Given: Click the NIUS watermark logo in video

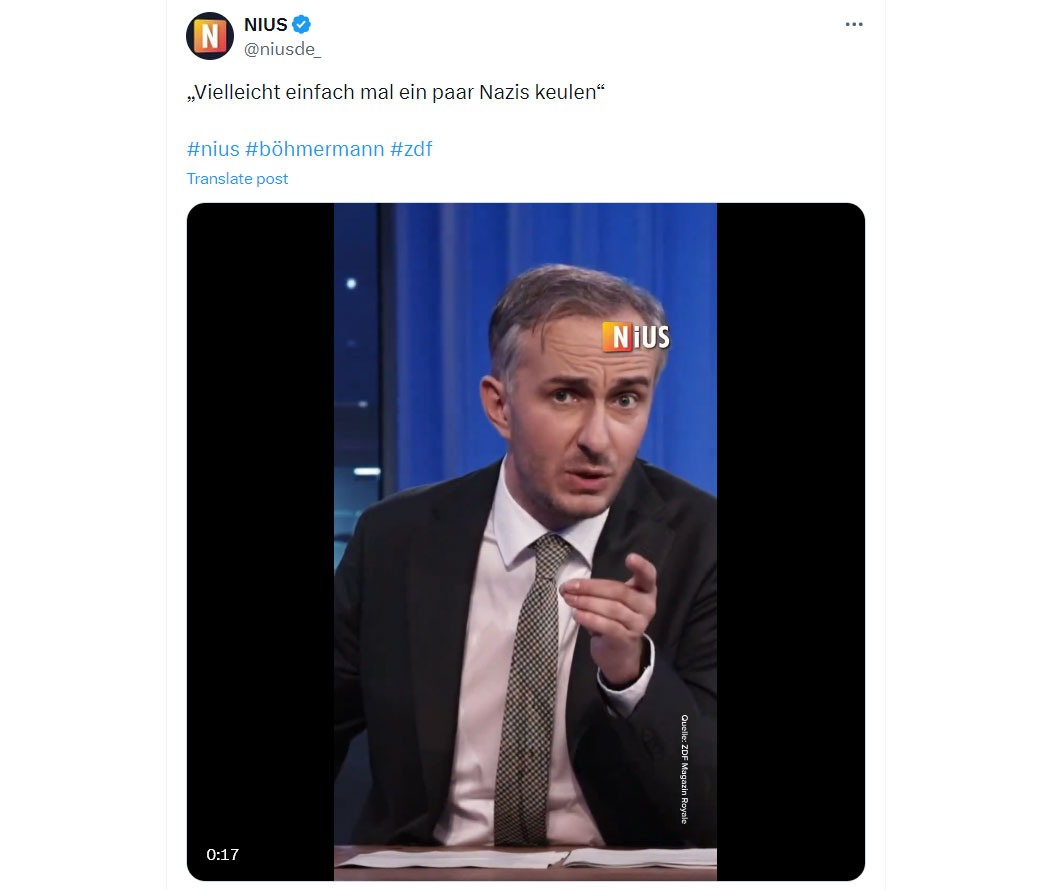Looking at the screenshot, I should click(x=635, y=337).
